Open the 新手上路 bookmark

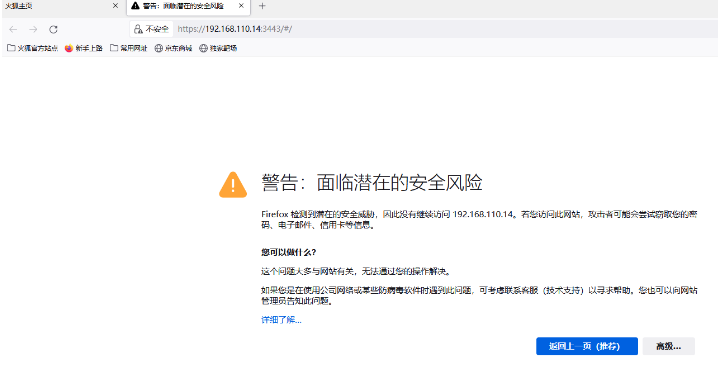(84, 48)
